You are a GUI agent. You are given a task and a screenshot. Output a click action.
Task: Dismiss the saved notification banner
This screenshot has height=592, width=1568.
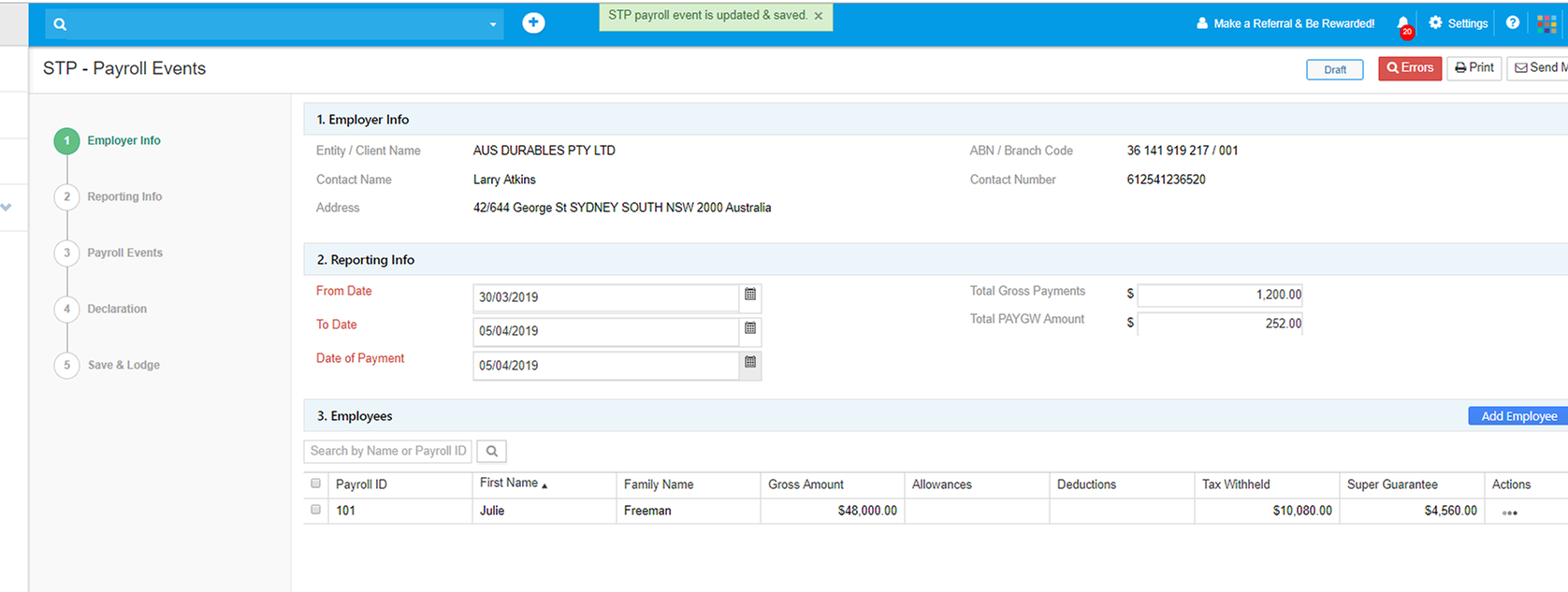click(819, 16)
